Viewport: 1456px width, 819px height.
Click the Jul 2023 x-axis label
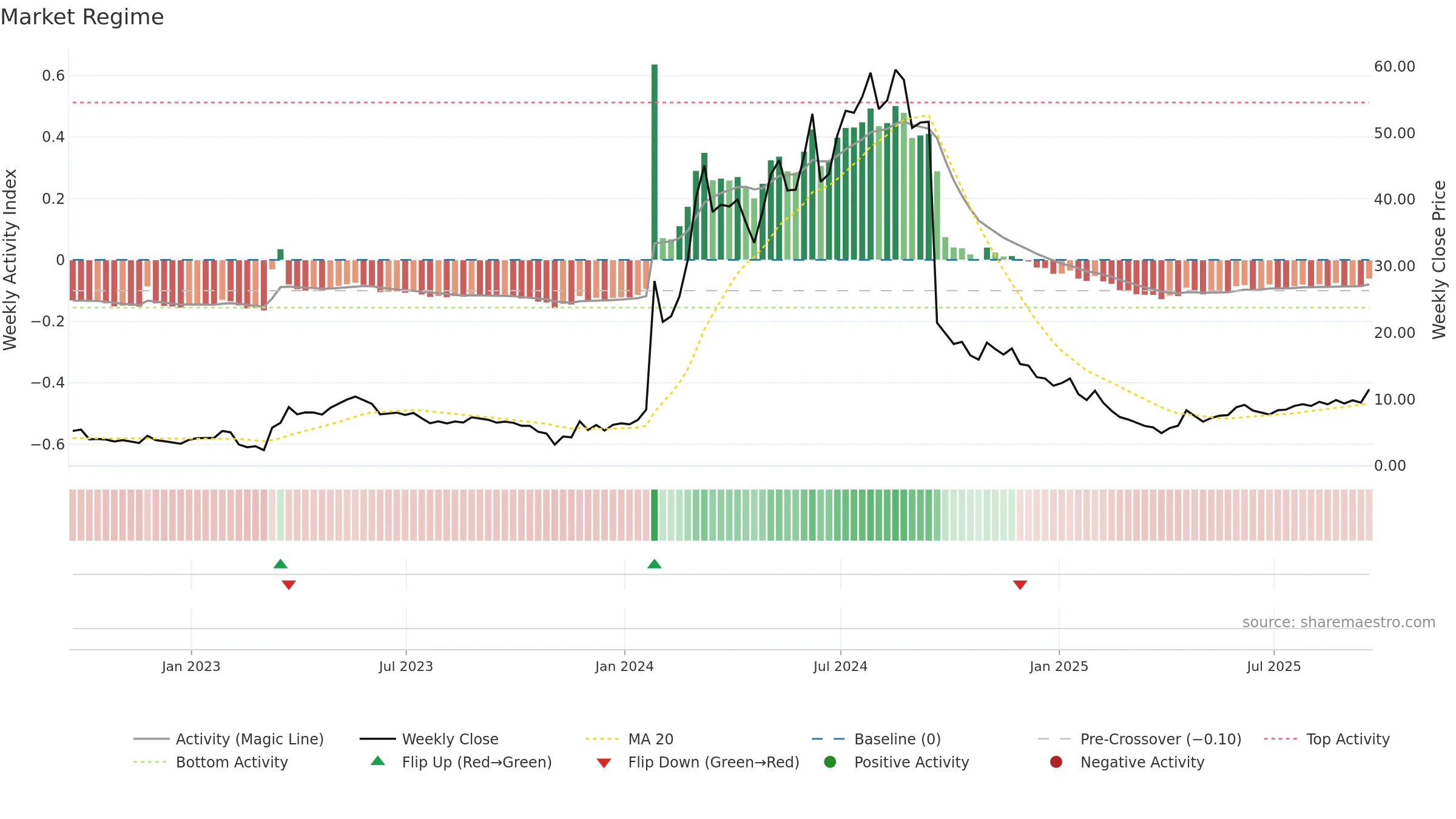point(406,667)
